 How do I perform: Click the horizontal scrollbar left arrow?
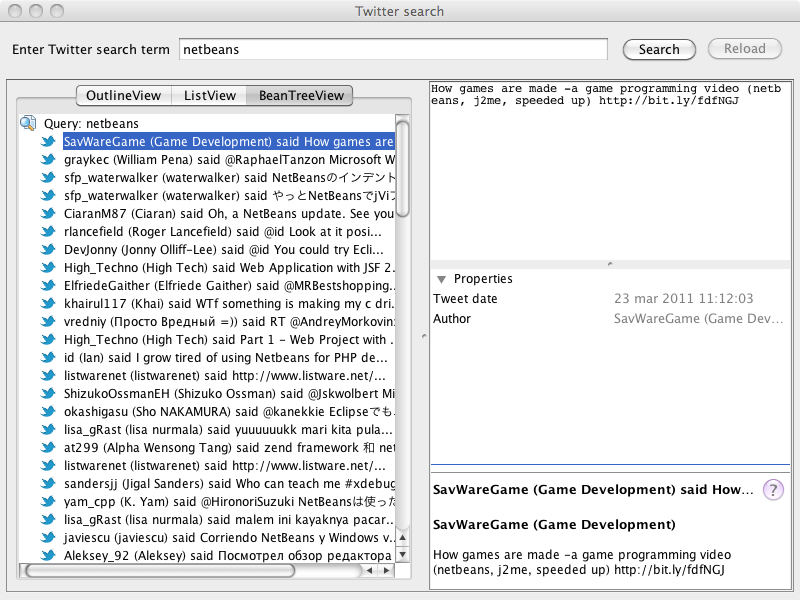pyautogui.click(x=369, y=570)
